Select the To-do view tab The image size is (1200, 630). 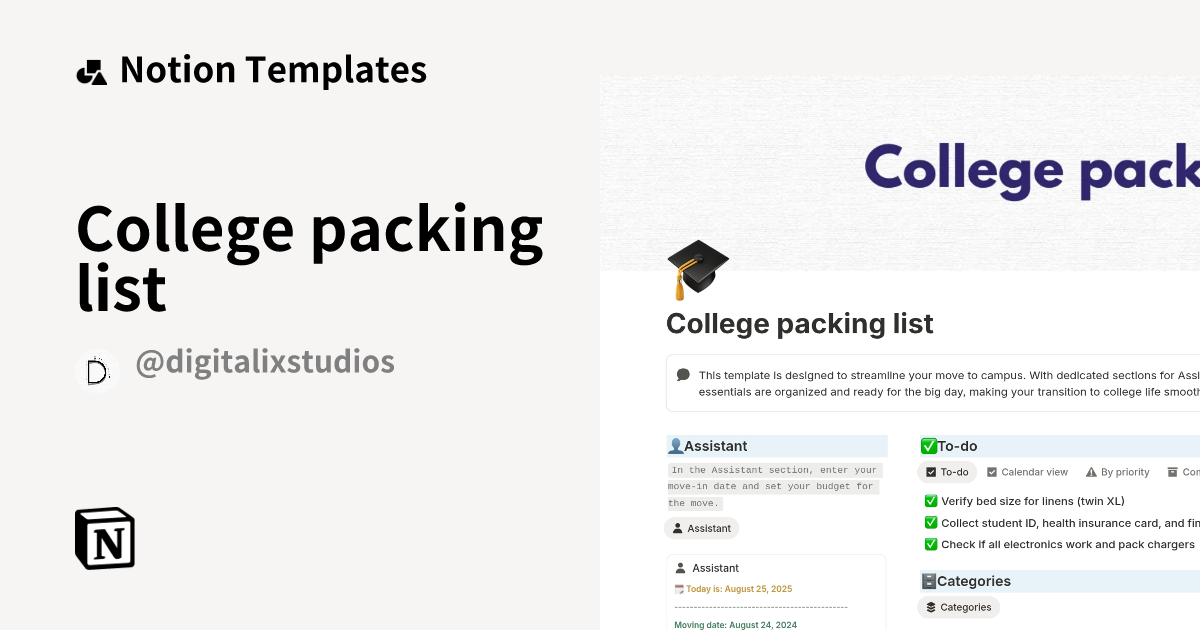946,472
